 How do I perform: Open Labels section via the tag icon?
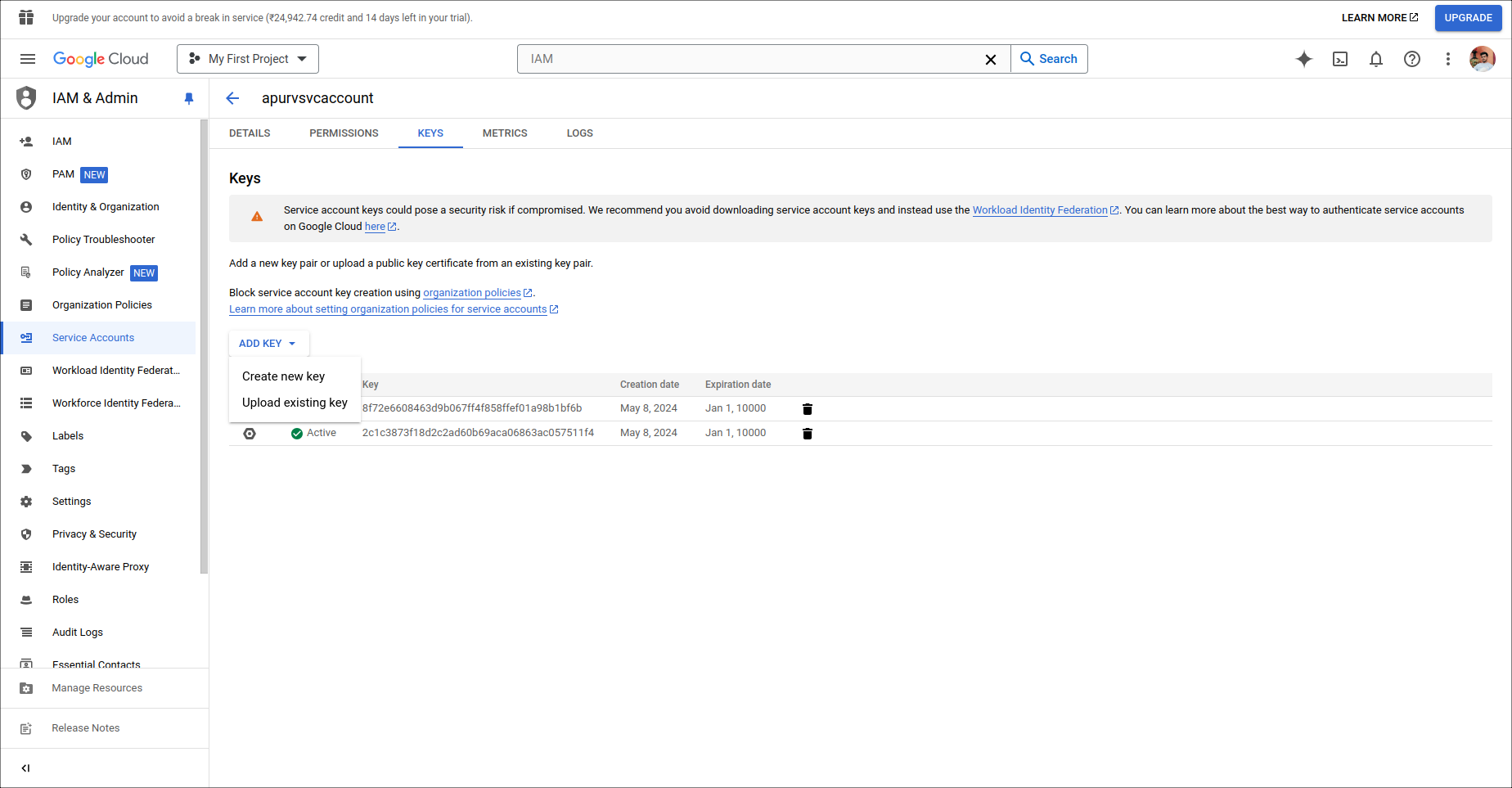pyautogui.click(x=27, y=435)
